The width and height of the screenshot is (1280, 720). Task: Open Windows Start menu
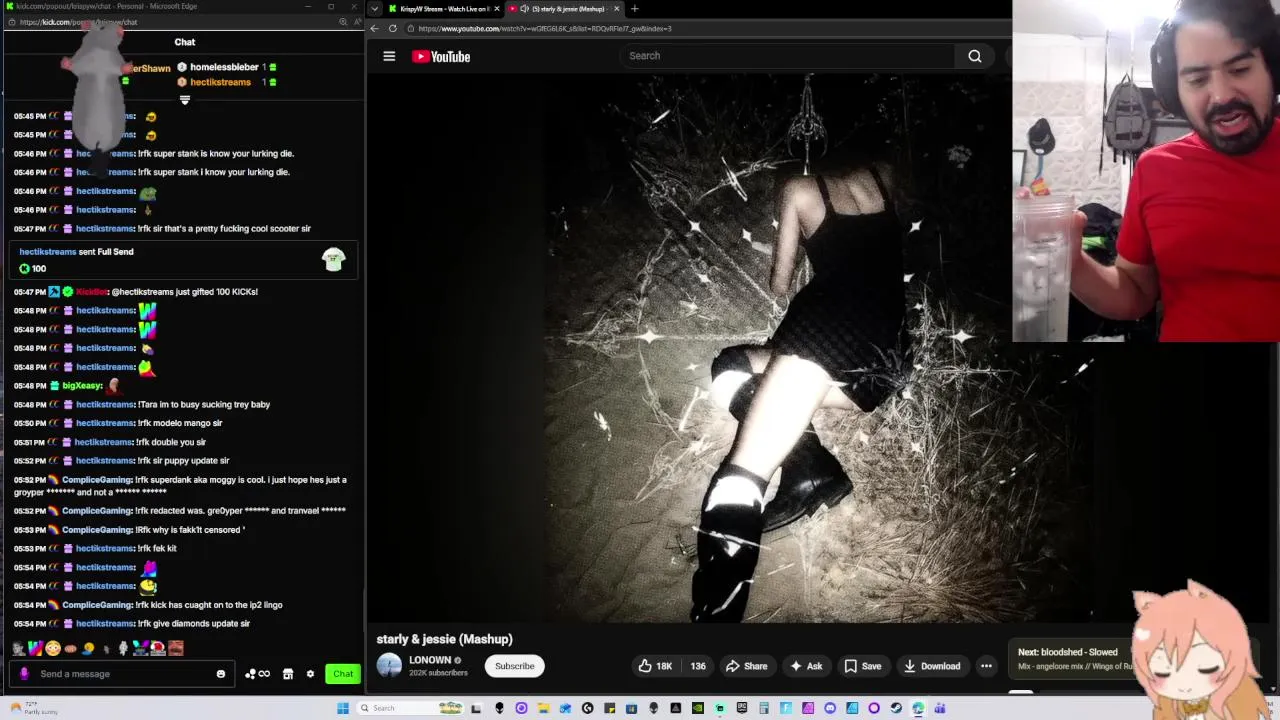[x=343, y=708]
